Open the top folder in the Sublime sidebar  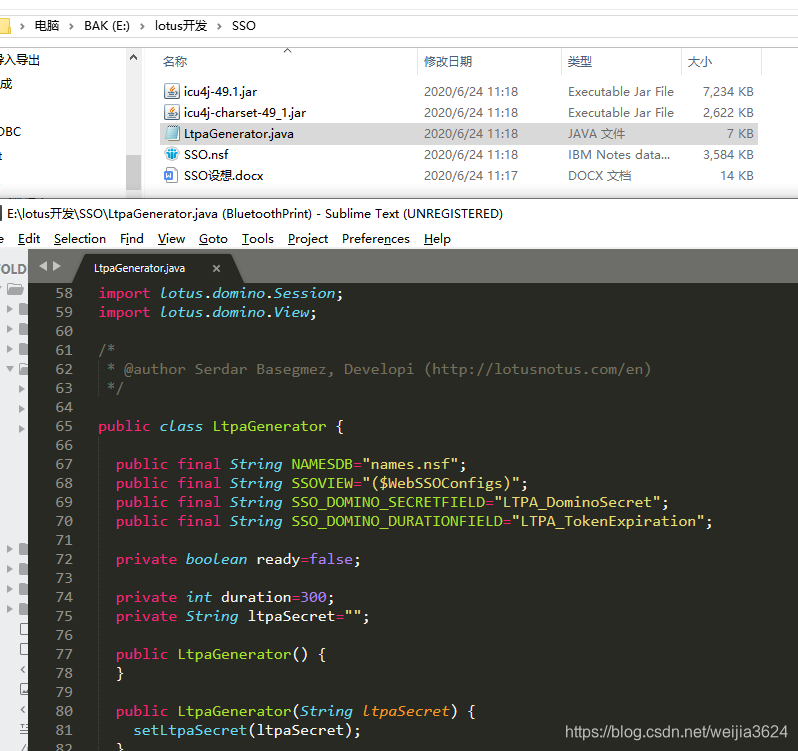tap(15, 290)
